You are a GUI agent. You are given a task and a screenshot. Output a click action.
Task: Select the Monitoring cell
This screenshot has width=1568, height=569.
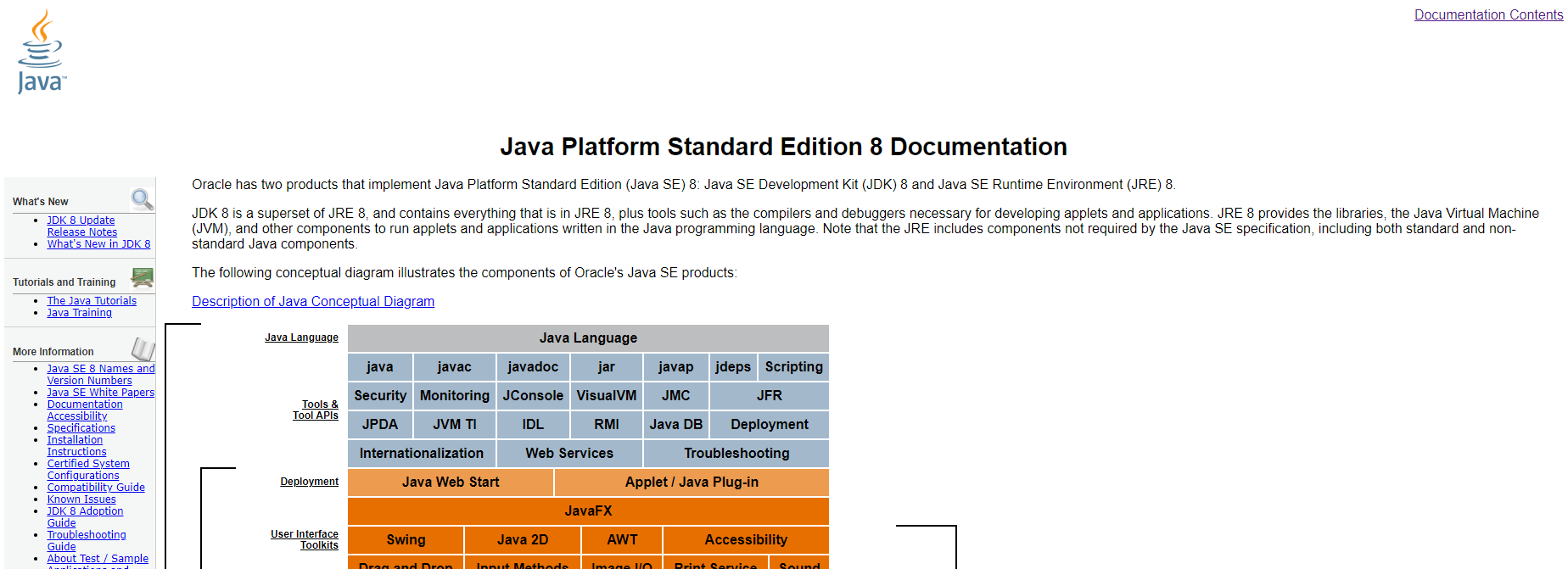pos(455,395)
